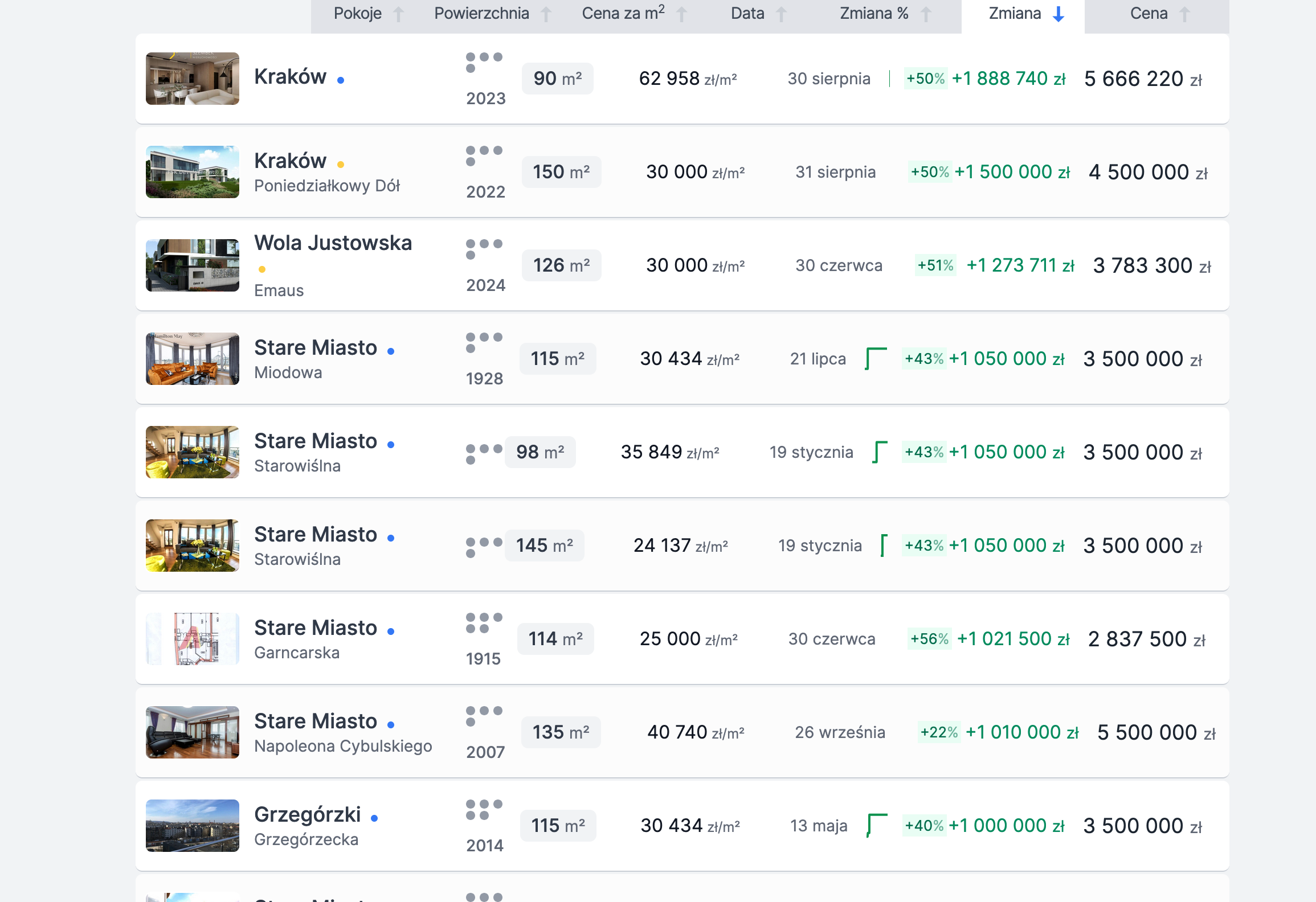Click the Garncarska floor plan thumbnail
The image size is (1316, 902).
click(x=193, y=639)
